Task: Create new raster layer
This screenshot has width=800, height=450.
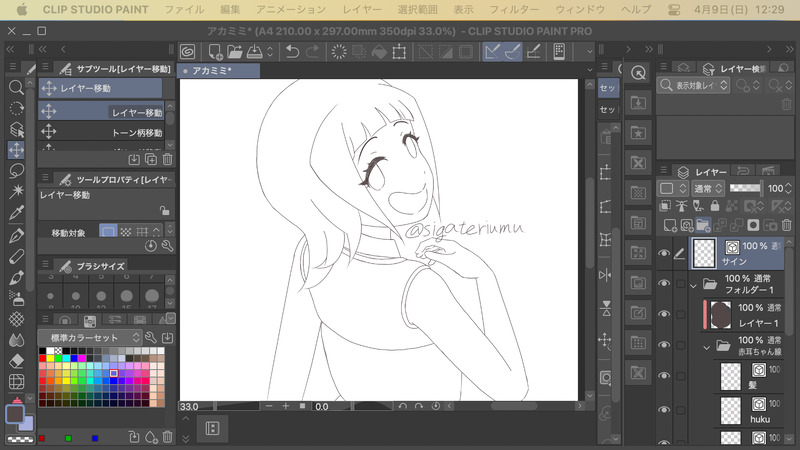Action: pos(670,225)
